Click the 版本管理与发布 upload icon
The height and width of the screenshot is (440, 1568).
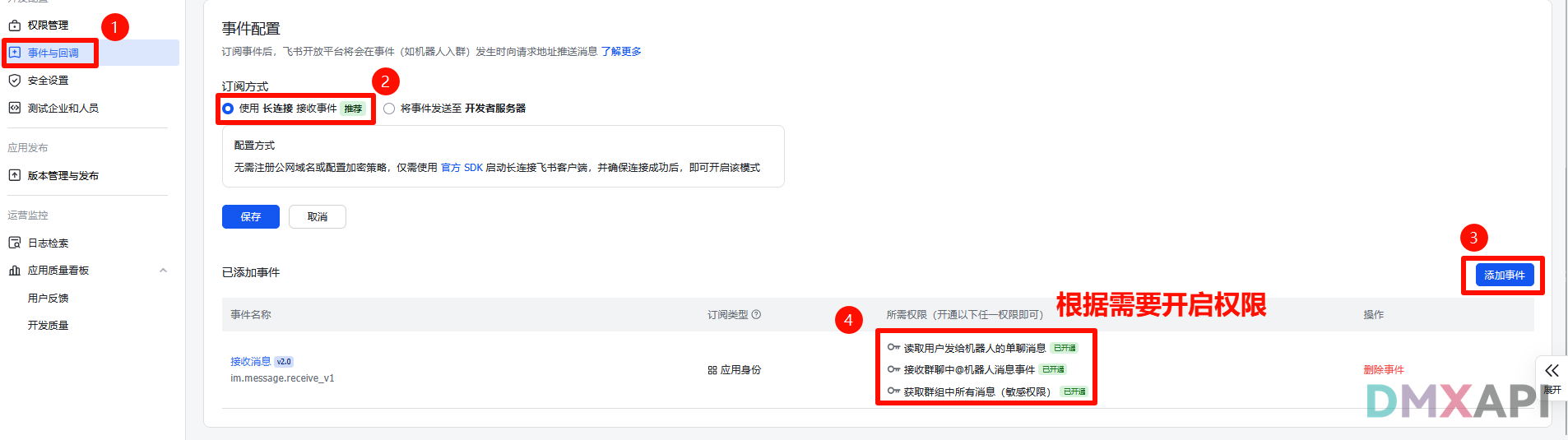coord(14,175)
